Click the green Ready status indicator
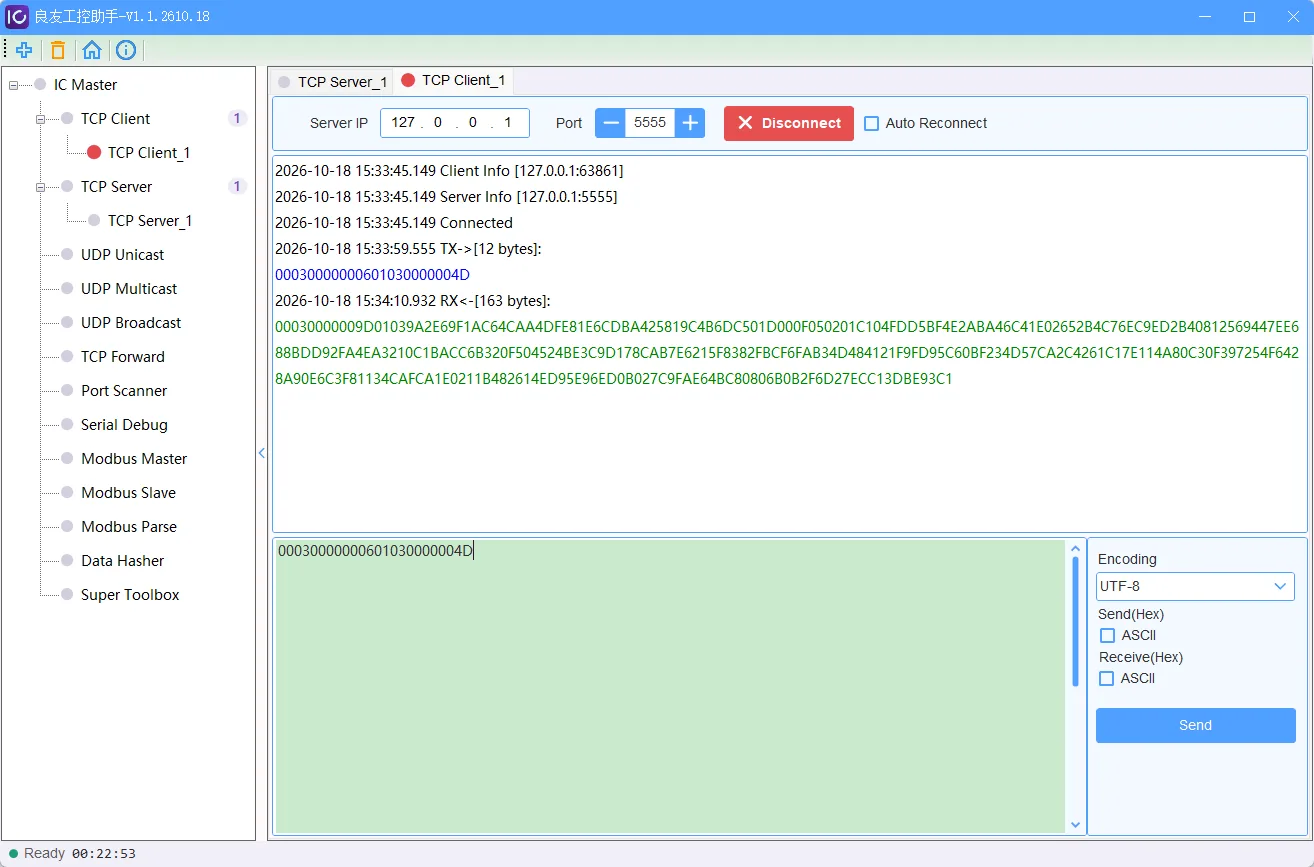 [x=13, y=854]
